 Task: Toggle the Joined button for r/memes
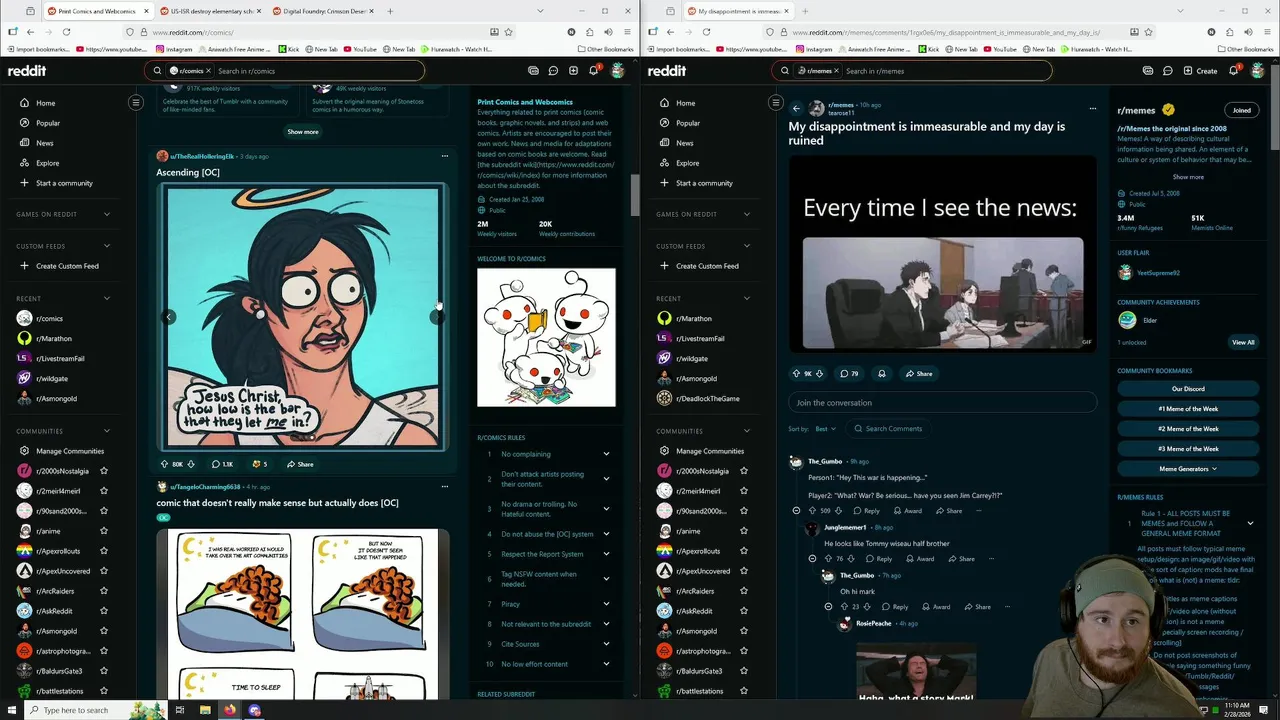click(x=1241, y=110)
